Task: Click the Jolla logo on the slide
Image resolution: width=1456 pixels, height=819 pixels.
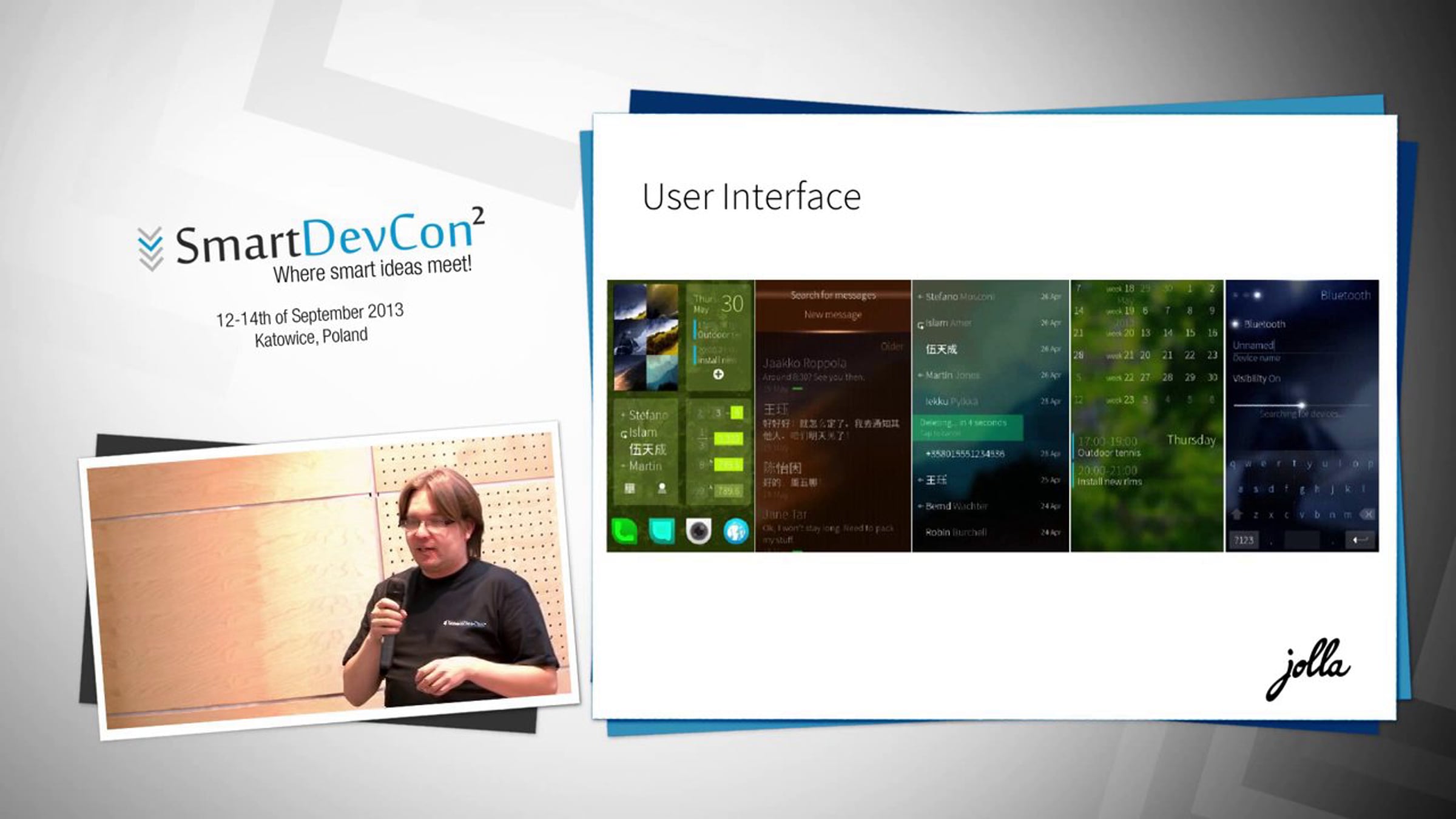Action: [1307, 669]
